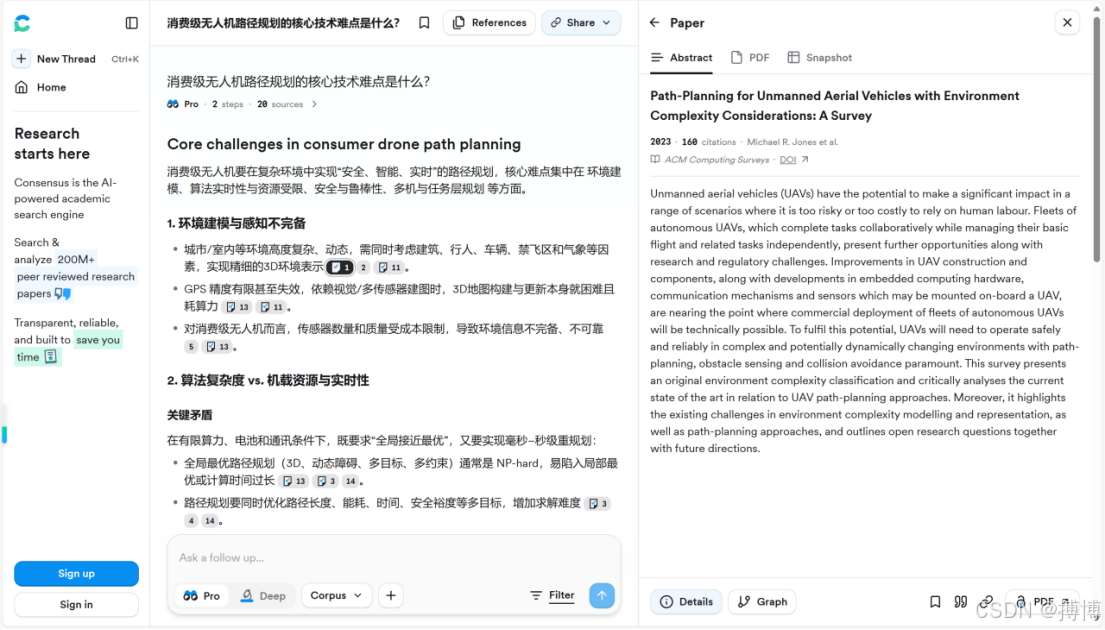Open the Details view of the paper
The image size is (1105, 630).
point(686,602)
